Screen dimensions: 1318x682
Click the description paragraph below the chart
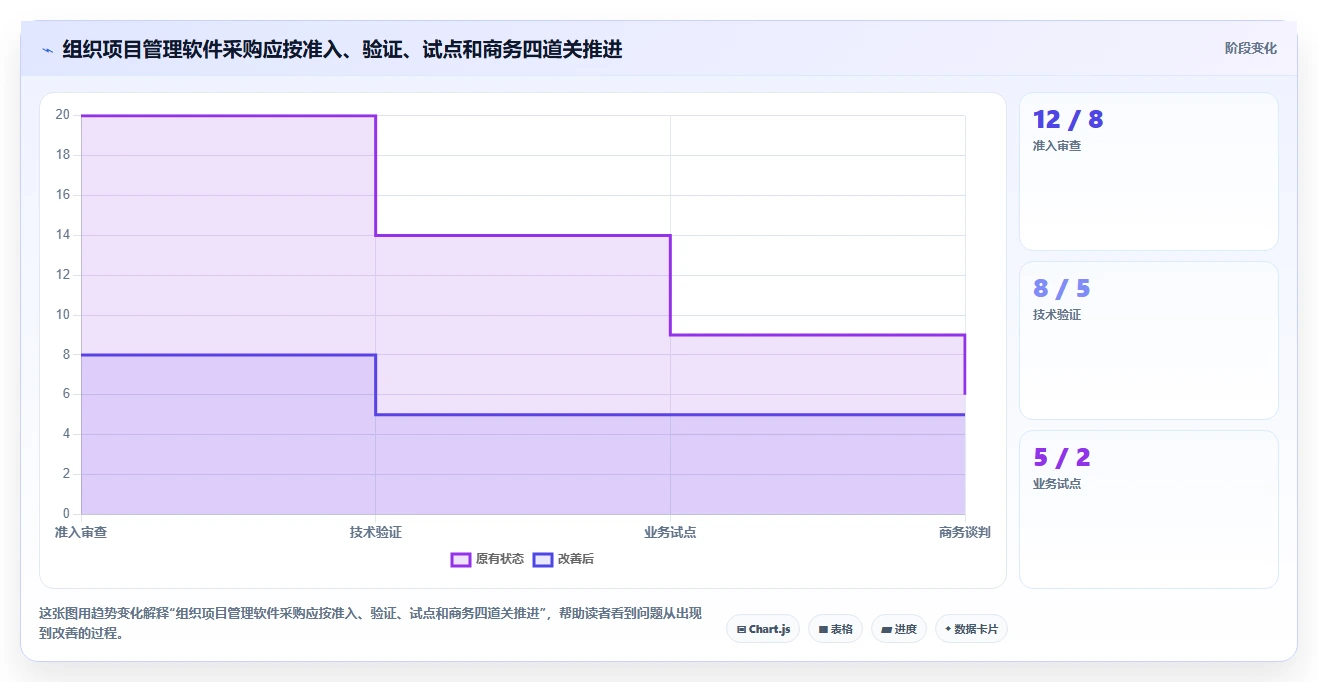tap(370, 623)
